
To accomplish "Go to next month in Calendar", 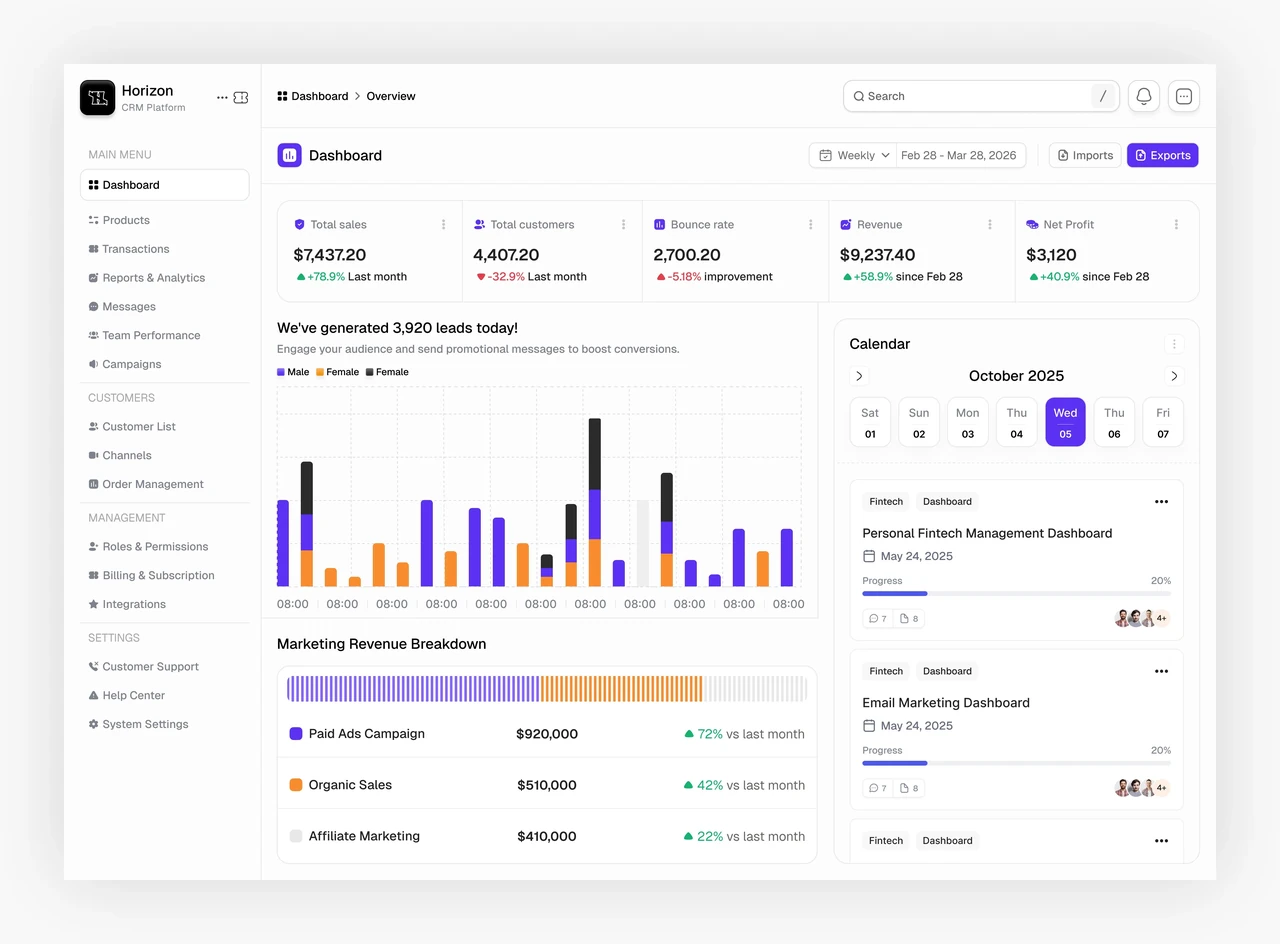I will [1174, 376].
